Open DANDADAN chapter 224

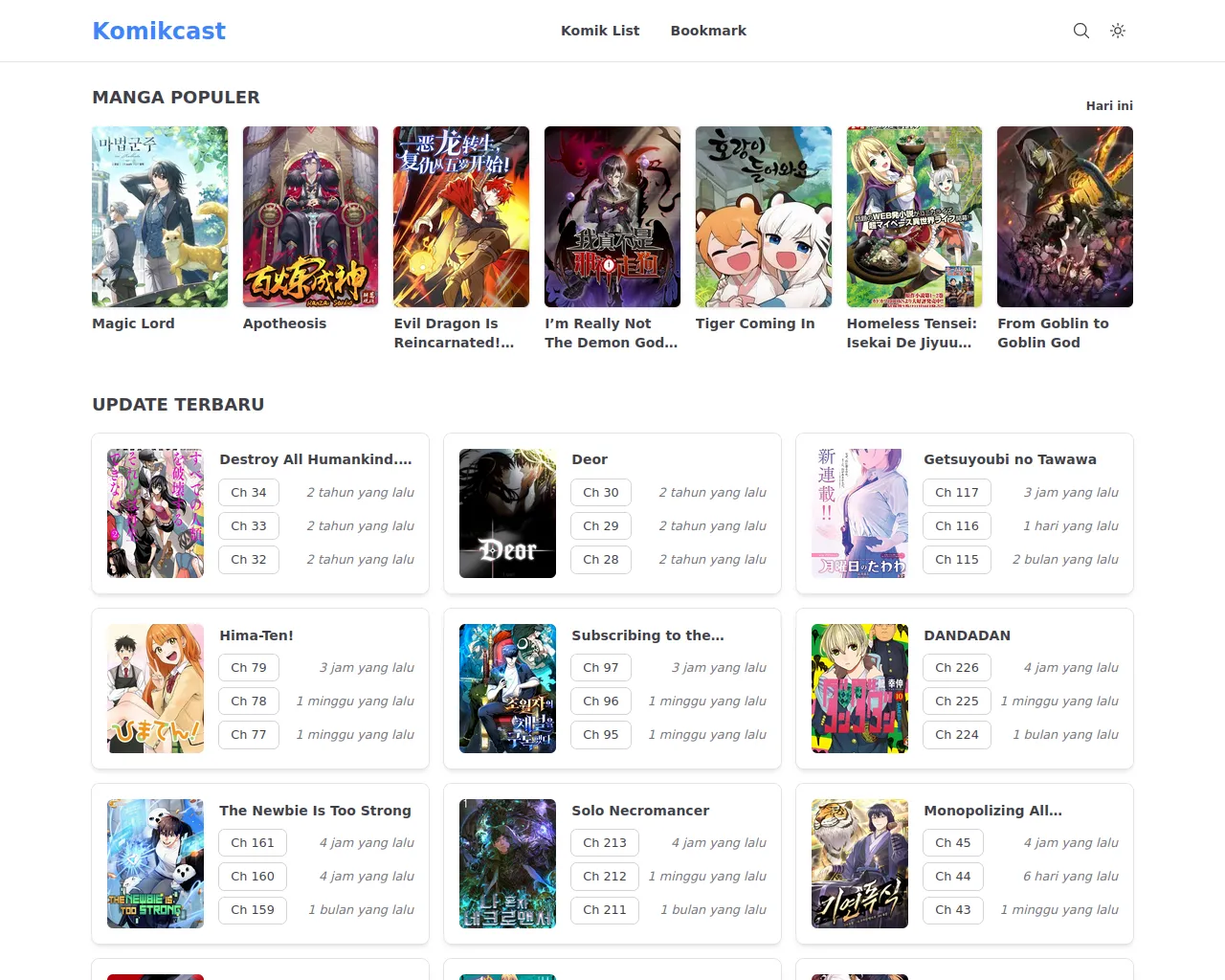pos(957,735)
